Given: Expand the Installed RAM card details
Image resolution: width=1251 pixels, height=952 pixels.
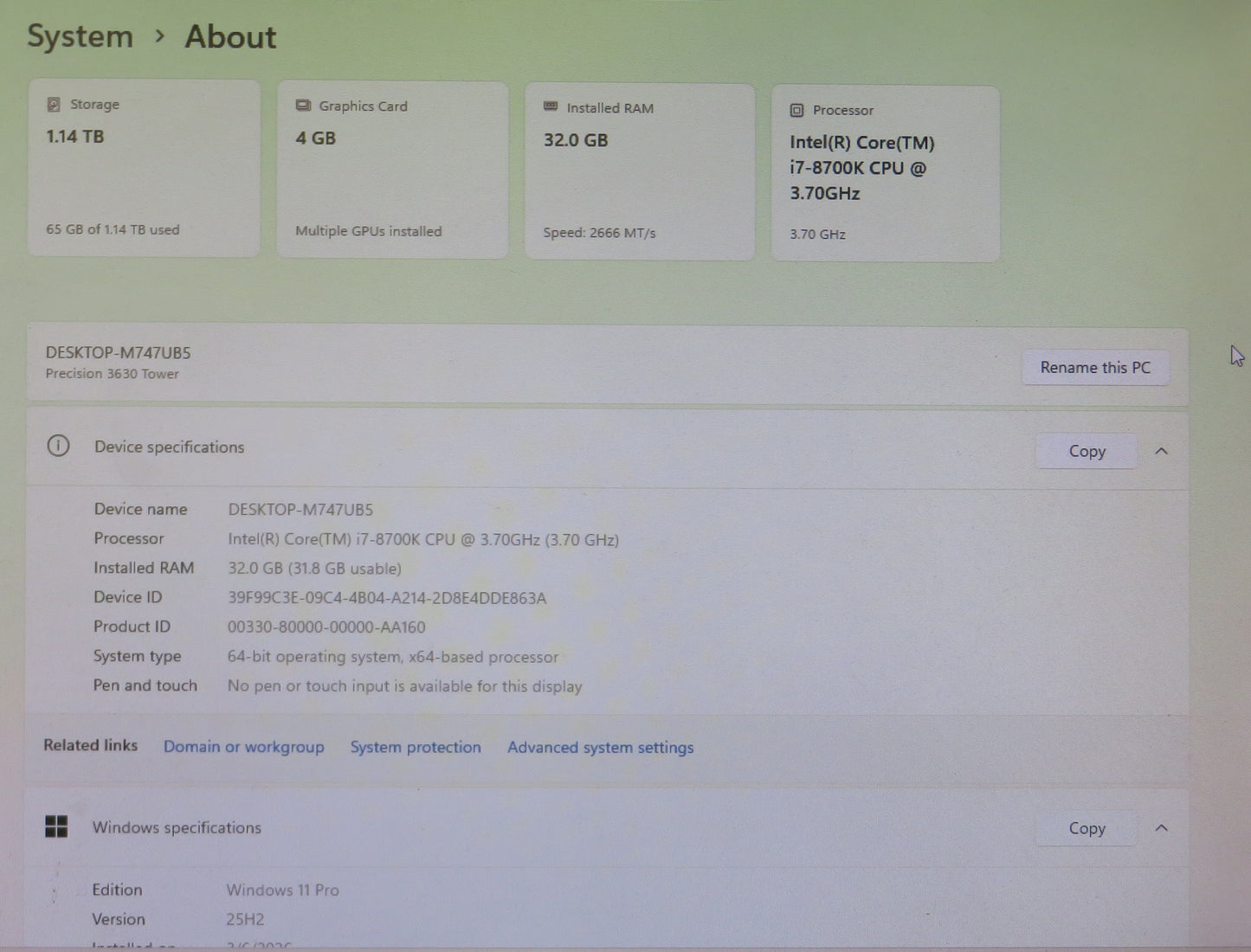Looking at the screenshot, I should (639, 171).
